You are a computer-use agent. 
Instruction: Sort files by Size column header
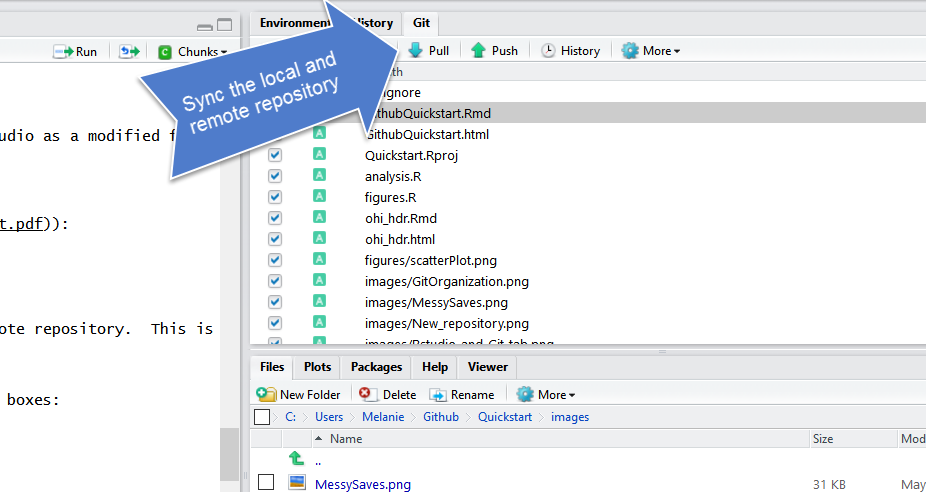click(x=823, y=439)
